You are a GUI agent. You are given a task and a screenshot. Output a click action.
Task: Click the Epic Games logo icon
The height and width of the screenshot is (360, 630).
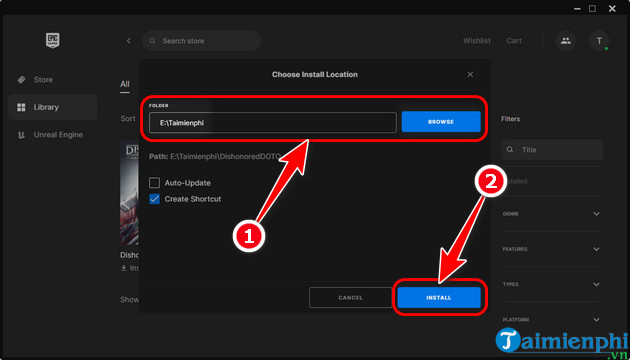pyautogui.click(x=53, y=41)
